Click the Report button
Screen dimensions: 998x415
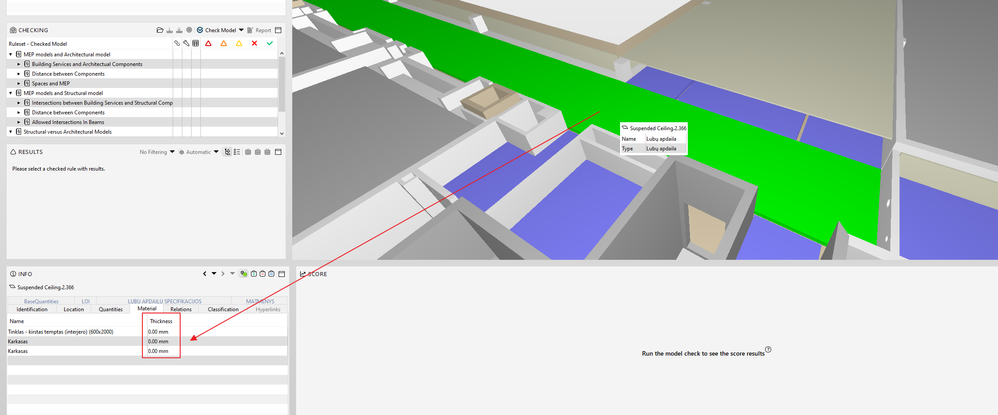pos(259,30)
